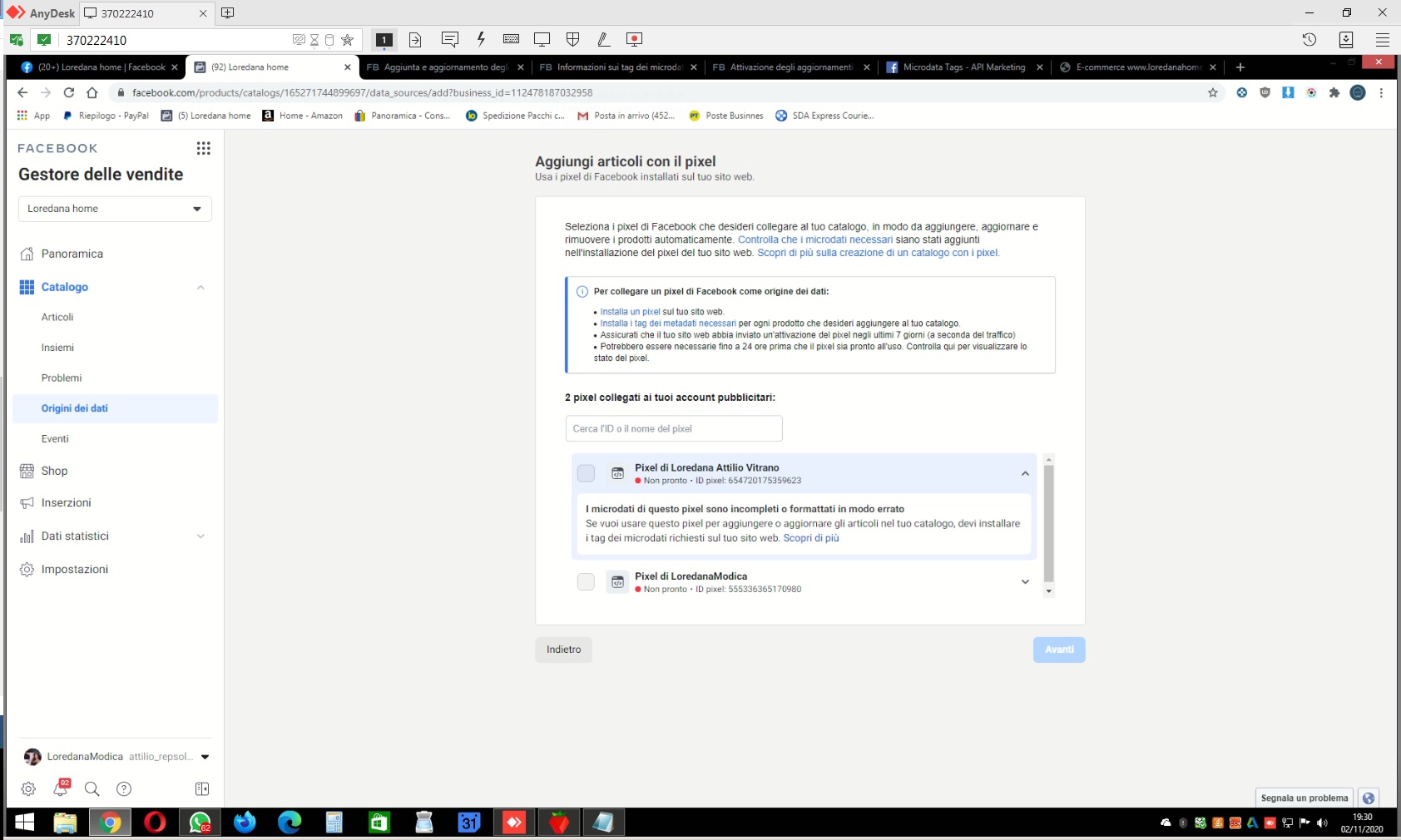Open File Explorer from the taskbar

(65, 823)
